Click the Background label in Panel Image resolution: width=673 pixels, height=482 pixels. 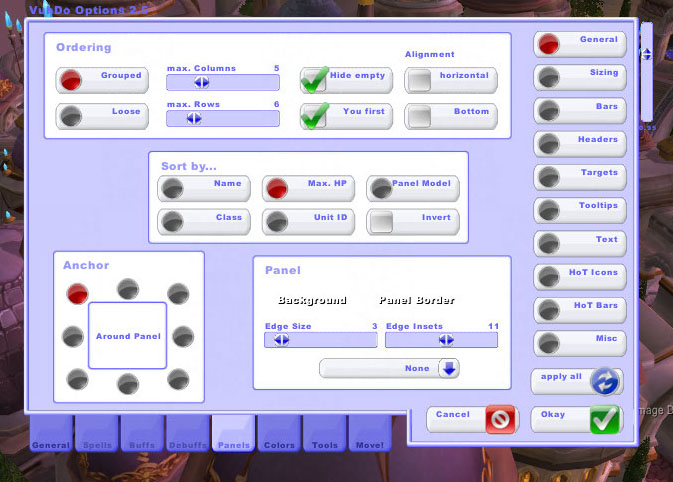click(x=312, y=300)
